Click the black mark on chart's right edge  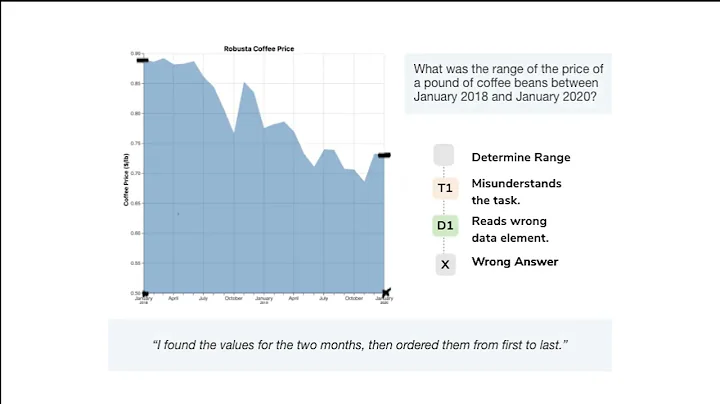coord(384,155)
